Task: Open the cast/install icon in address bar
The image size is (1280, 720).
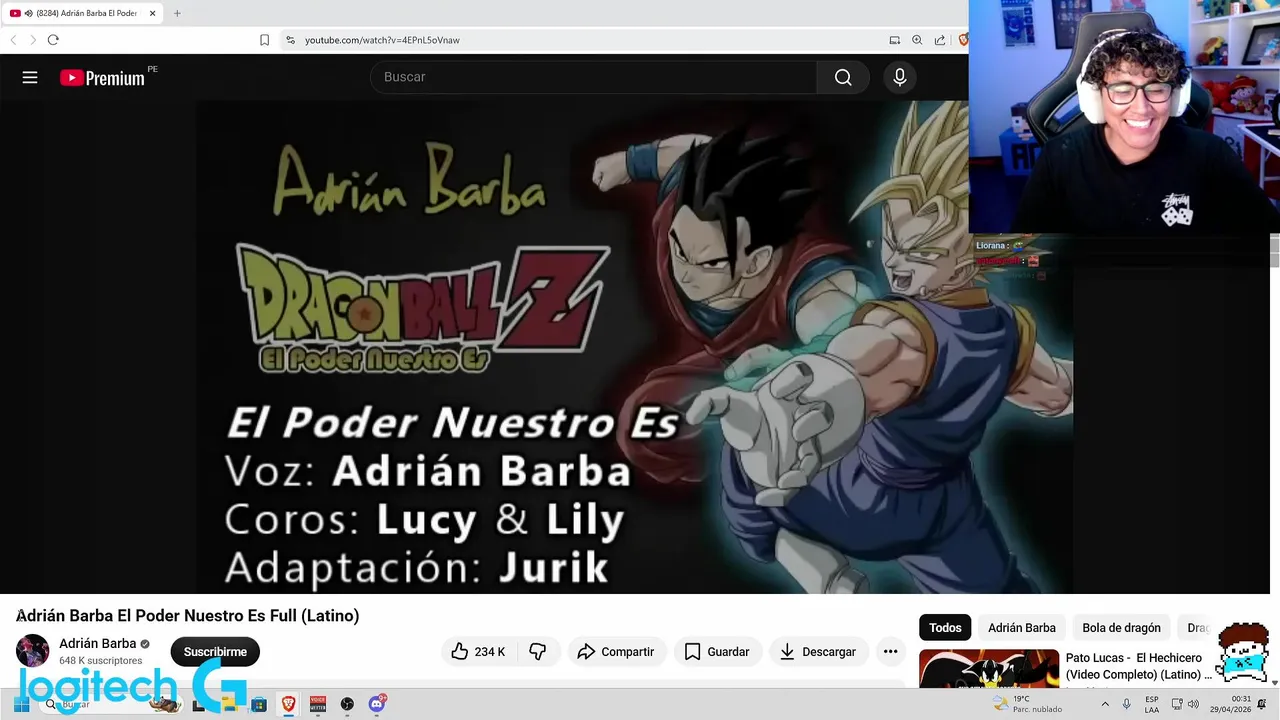Action: point(895,40)
